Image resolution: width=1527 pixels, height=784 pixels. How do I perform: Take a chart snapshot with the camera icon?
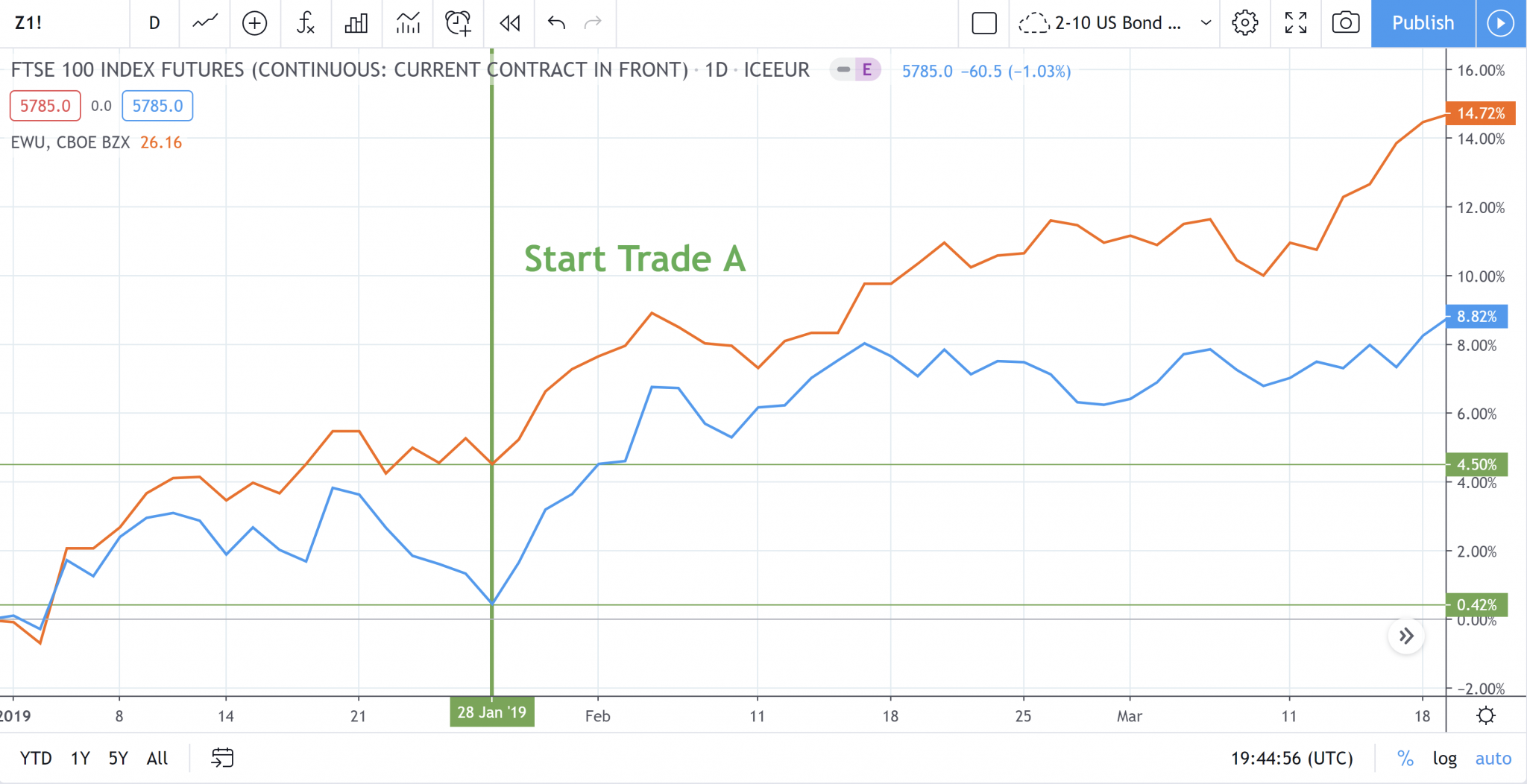coord(1345,23)
